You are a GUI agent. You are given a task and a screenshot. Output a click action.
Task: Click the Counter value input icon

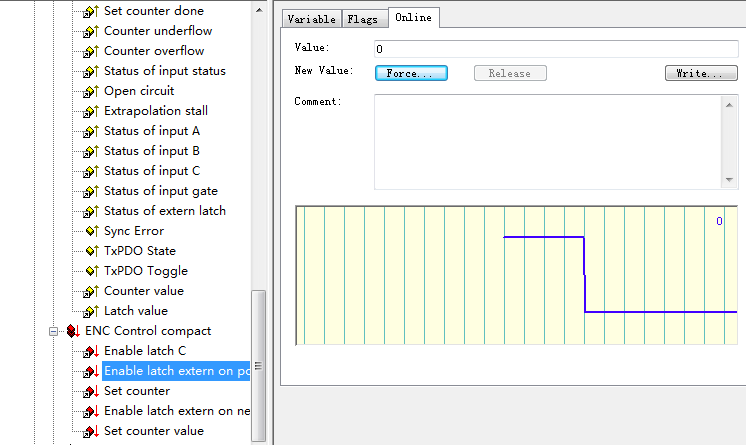(x=91, y=291)
